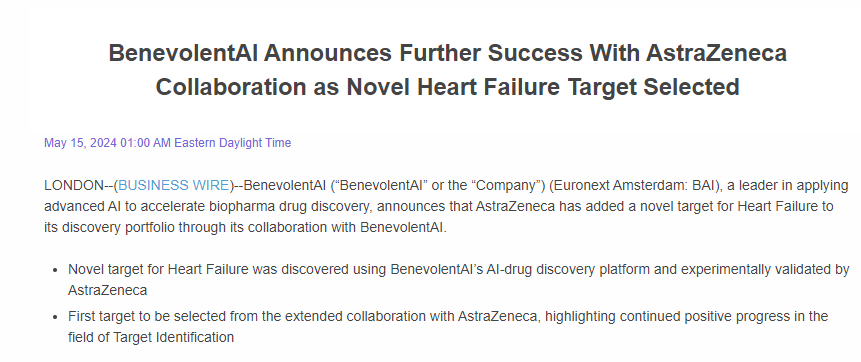Click the word "AstraZeneca" ending the first bullet

point(108,291)
